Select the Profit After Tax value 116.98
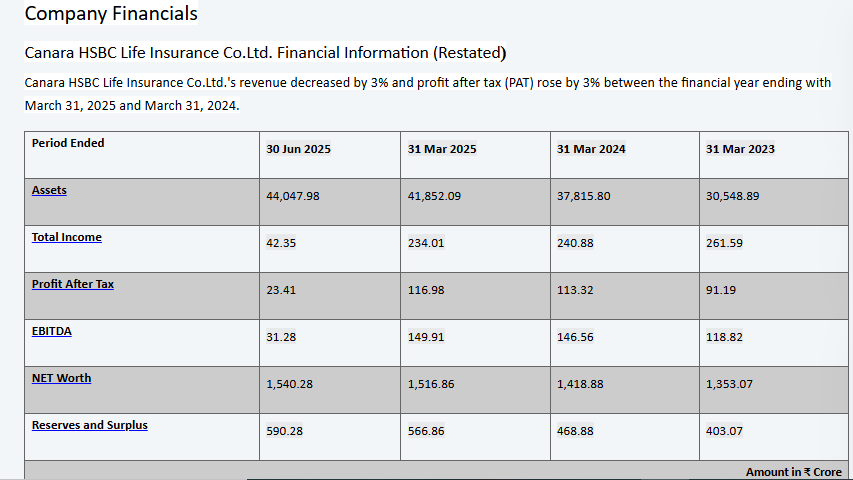853x480 pixels. [426, 290]
